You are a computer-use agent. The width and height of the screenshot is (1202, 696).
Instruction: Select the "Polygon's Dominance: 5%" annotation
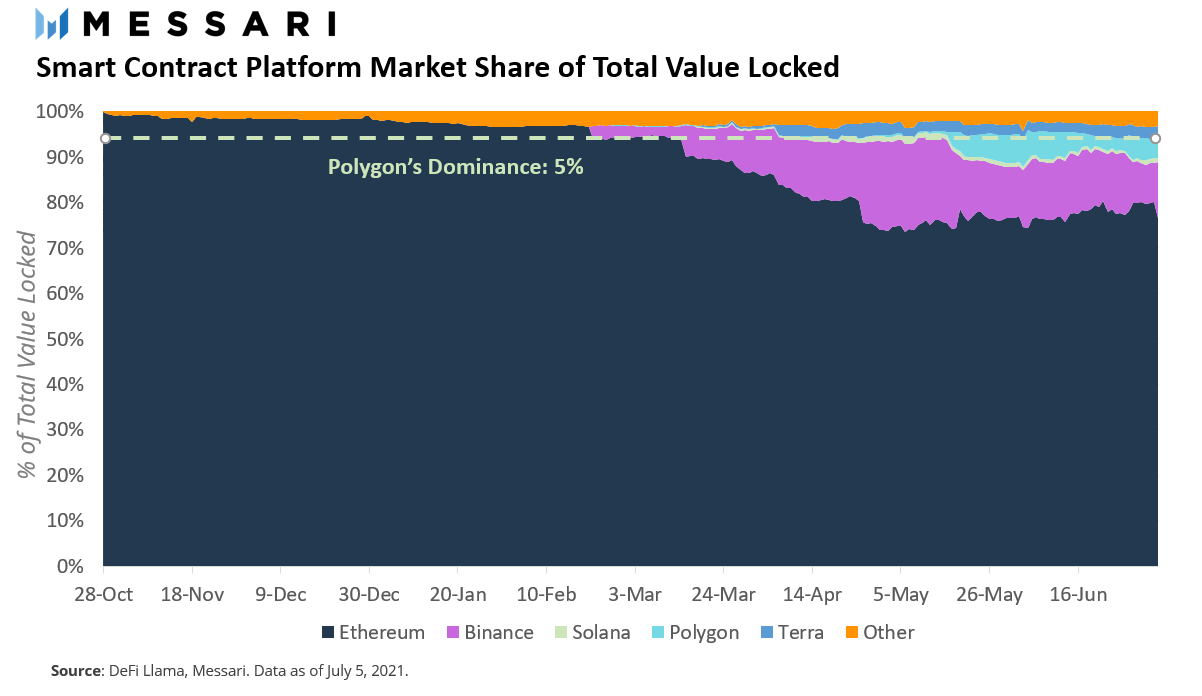456,168
